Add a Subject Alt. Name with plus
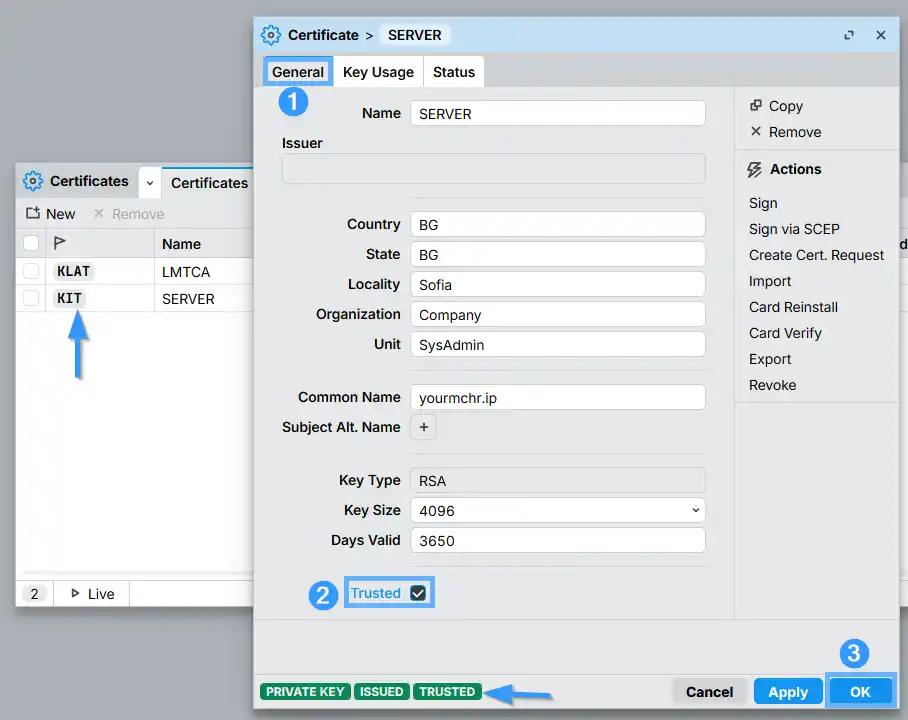This screenshot has width=908, height=720. 424,427
